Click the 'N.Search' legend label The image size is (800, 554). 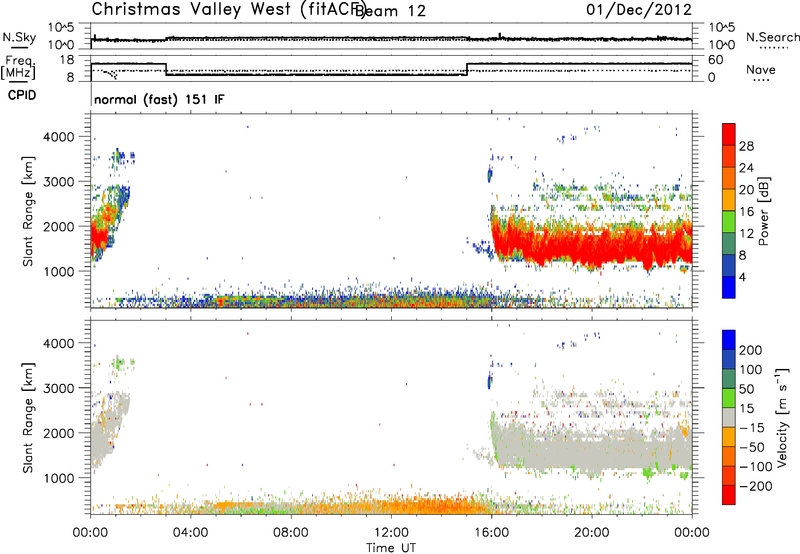[772, 37]
